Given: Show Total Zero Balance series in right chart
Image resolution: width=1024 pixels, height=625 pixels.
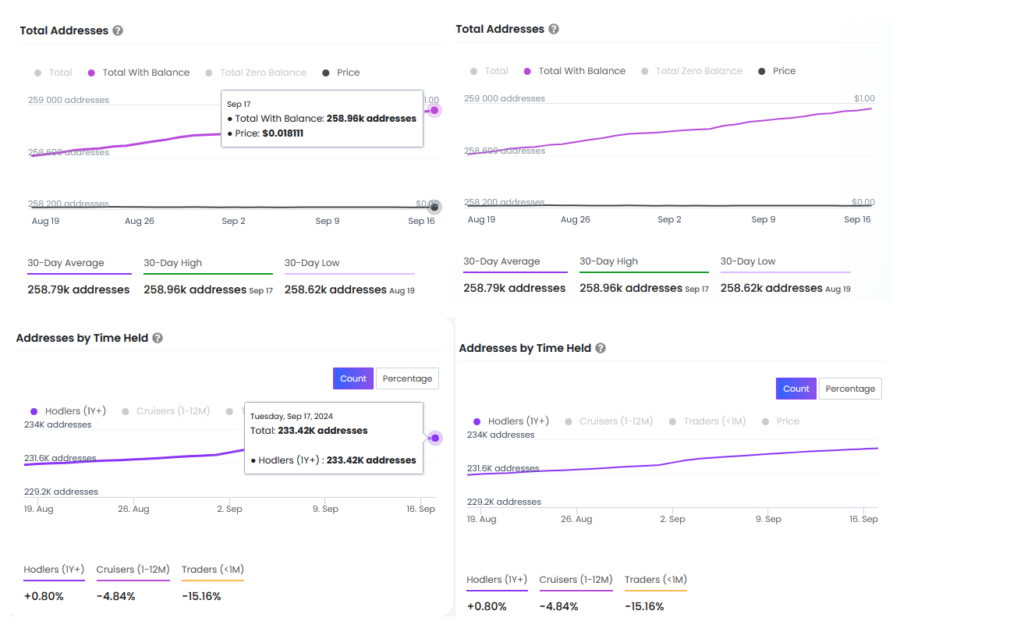Looking at the screenshot, I should (x=692, y=71).
